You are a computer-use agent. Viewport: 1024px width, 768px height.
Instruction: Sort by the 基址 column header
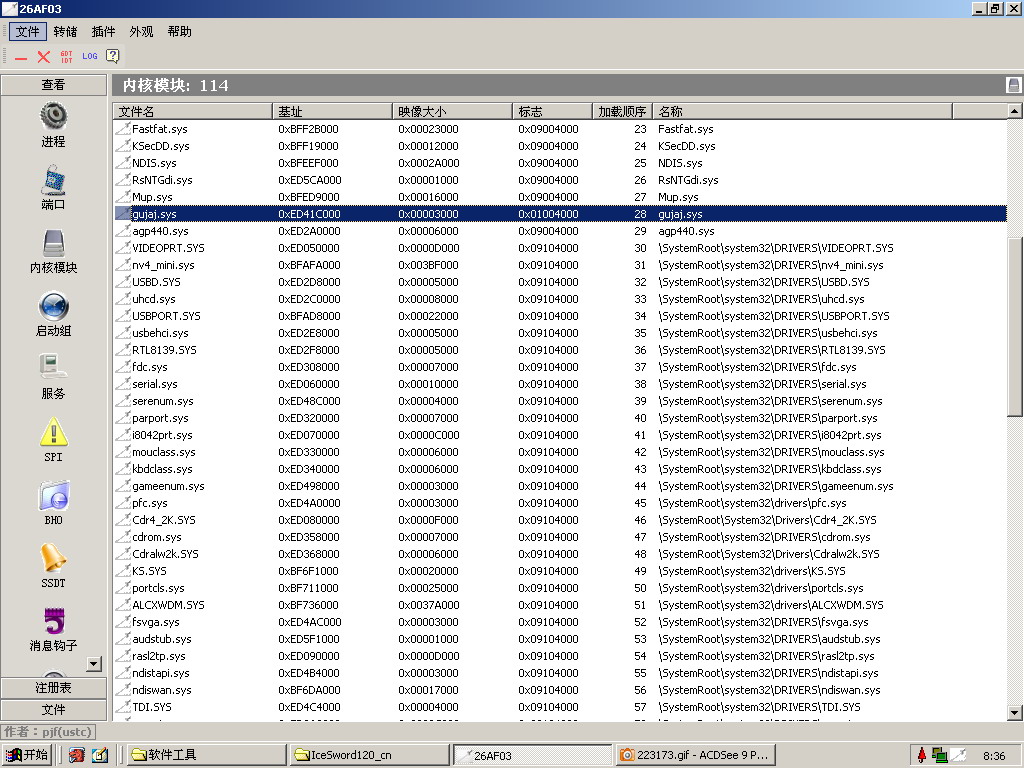pos(332,112)
